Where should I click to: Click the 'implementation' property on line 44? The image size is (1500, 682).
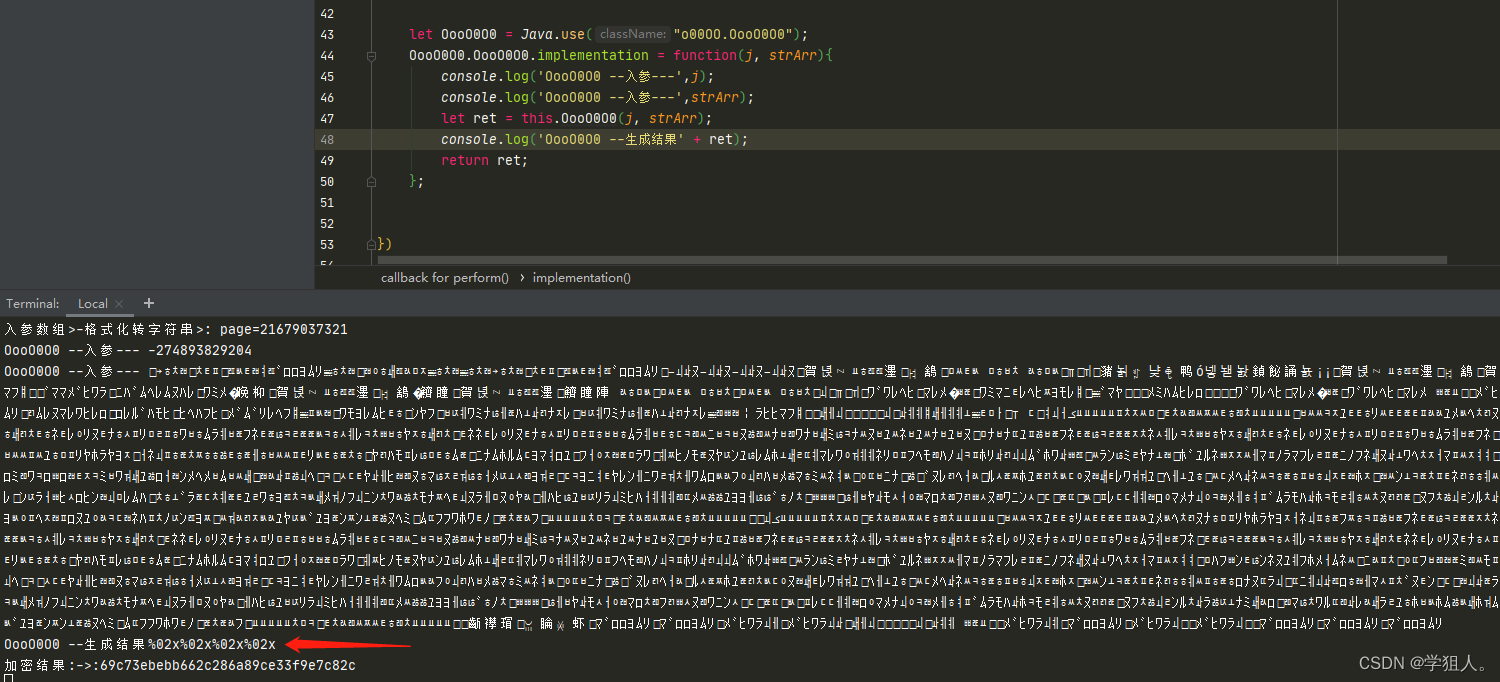593,55
